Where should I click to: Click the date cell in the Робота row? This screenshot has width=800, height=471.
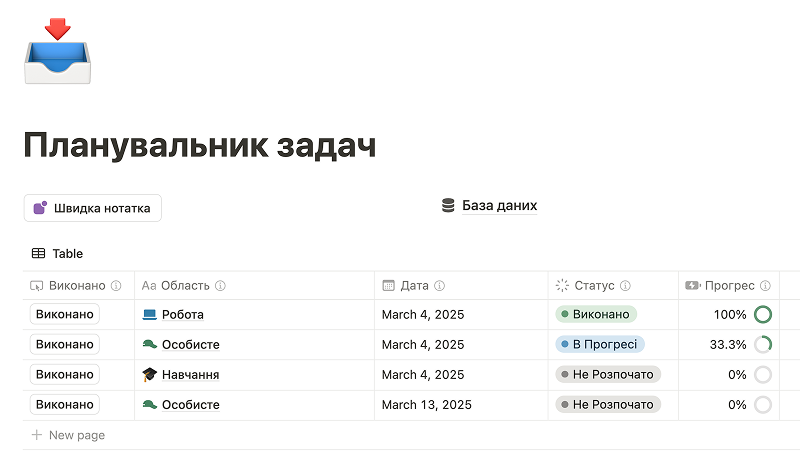click(461, 314)
